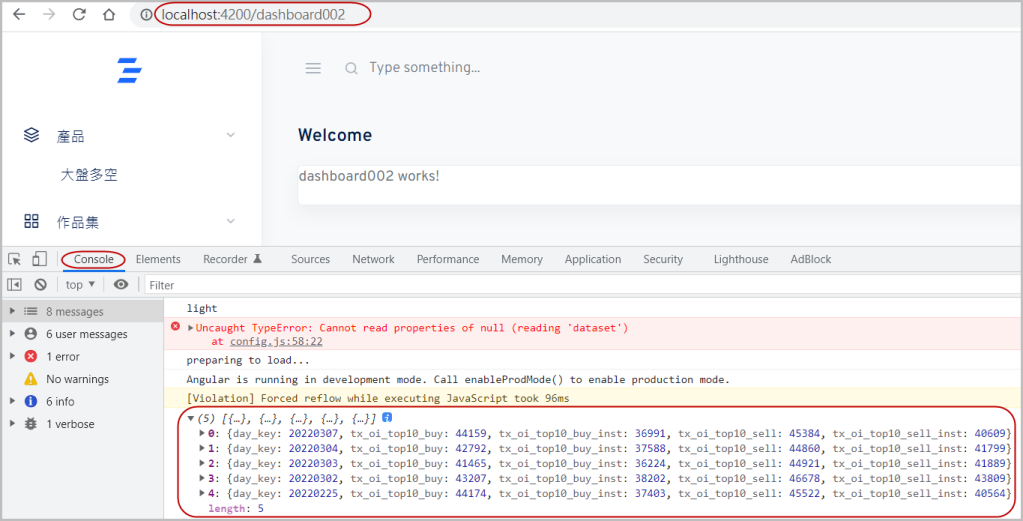Clear console with the clear icon
Screen dimensions: 1023x521
41,285
